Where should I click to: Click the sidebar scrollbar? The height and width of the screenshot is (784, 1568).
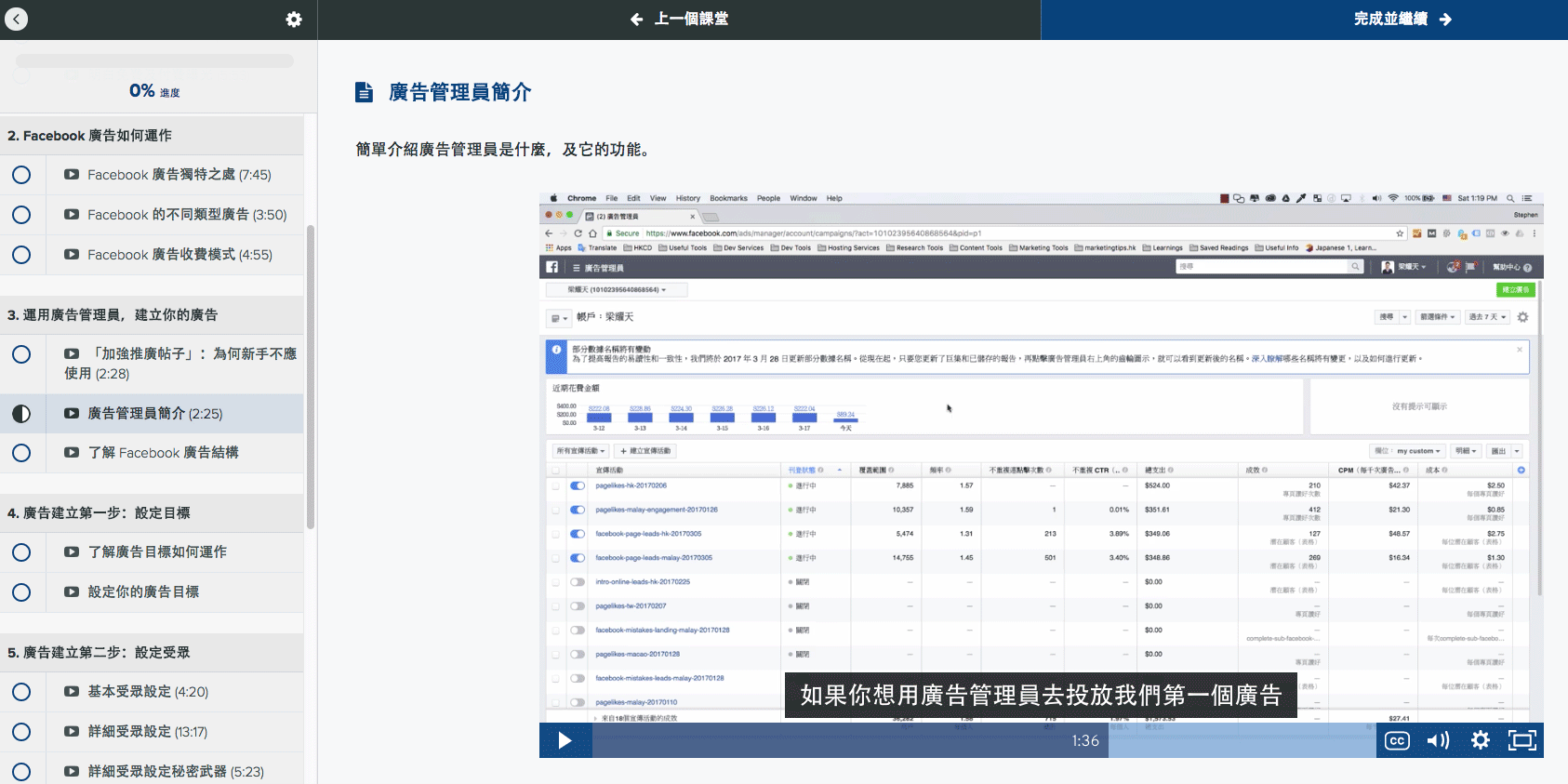pyautogui.click(x=311, y=377)
